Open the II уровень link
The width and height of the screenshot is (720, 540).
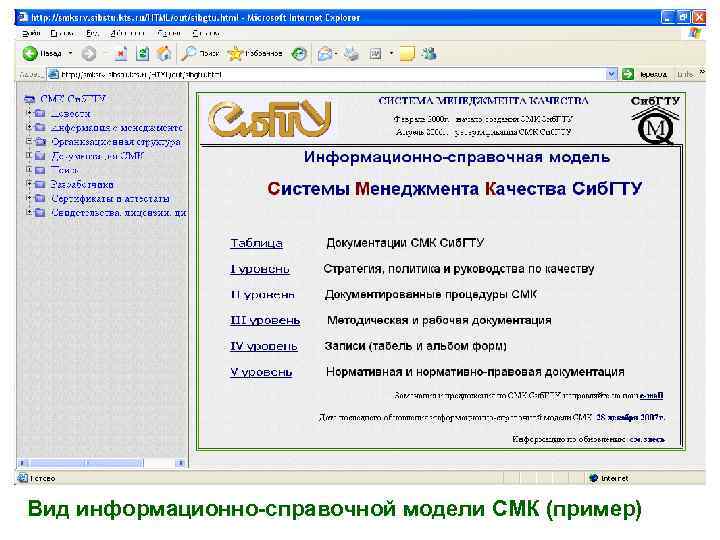point(263,295)
